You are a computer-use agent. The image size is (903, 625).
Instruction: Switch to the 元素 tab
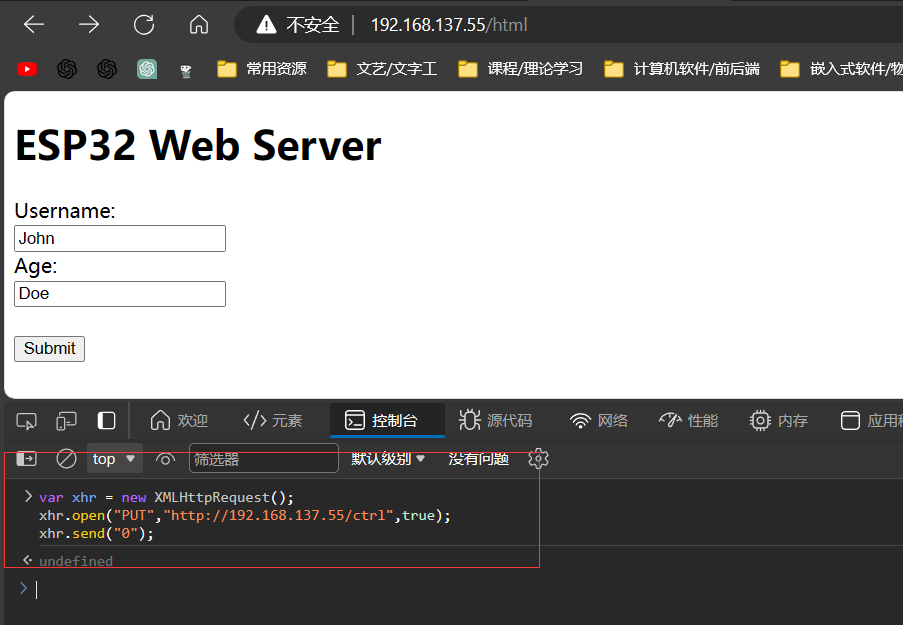(x=272, y=421)
